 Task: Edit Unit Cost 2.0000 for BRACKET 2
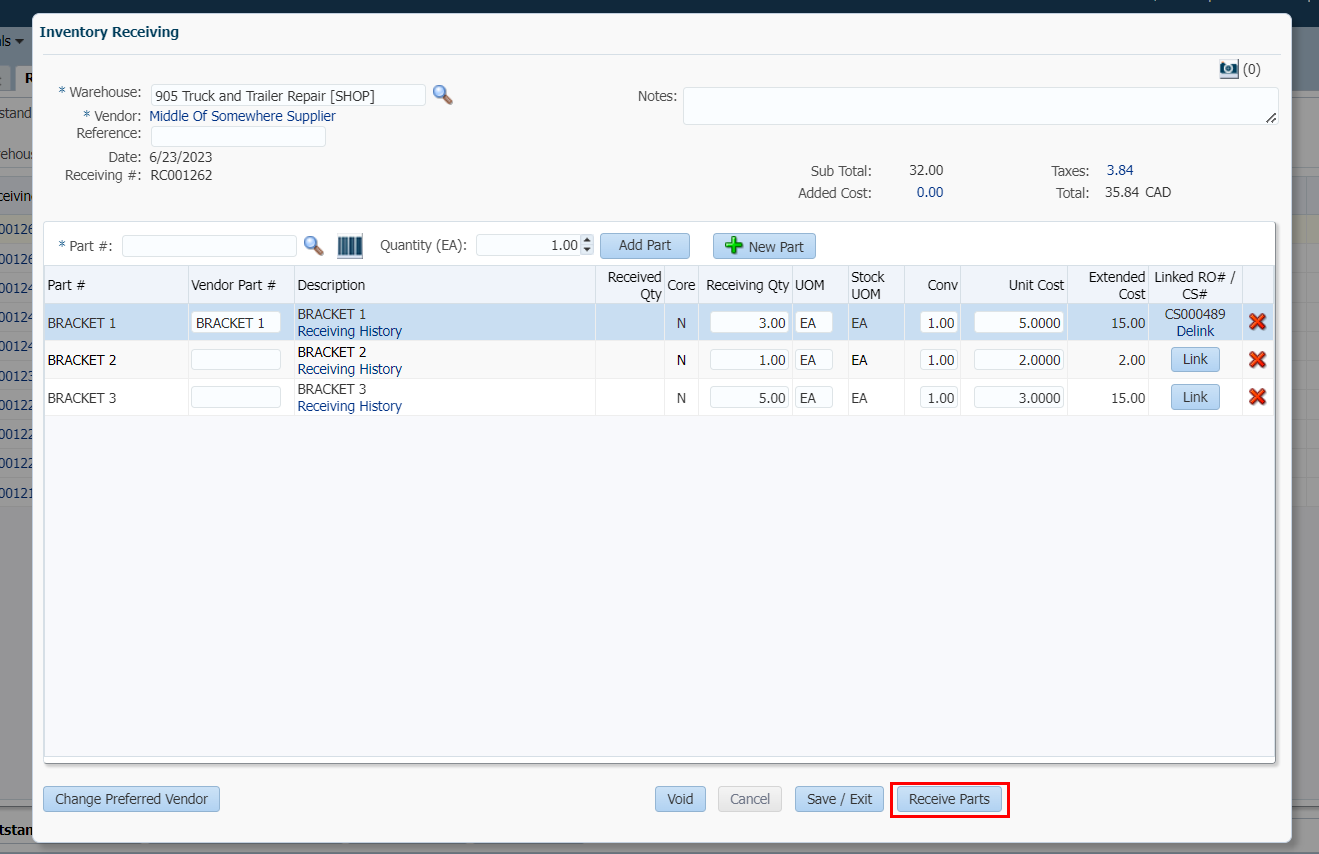pos(1018,360)
